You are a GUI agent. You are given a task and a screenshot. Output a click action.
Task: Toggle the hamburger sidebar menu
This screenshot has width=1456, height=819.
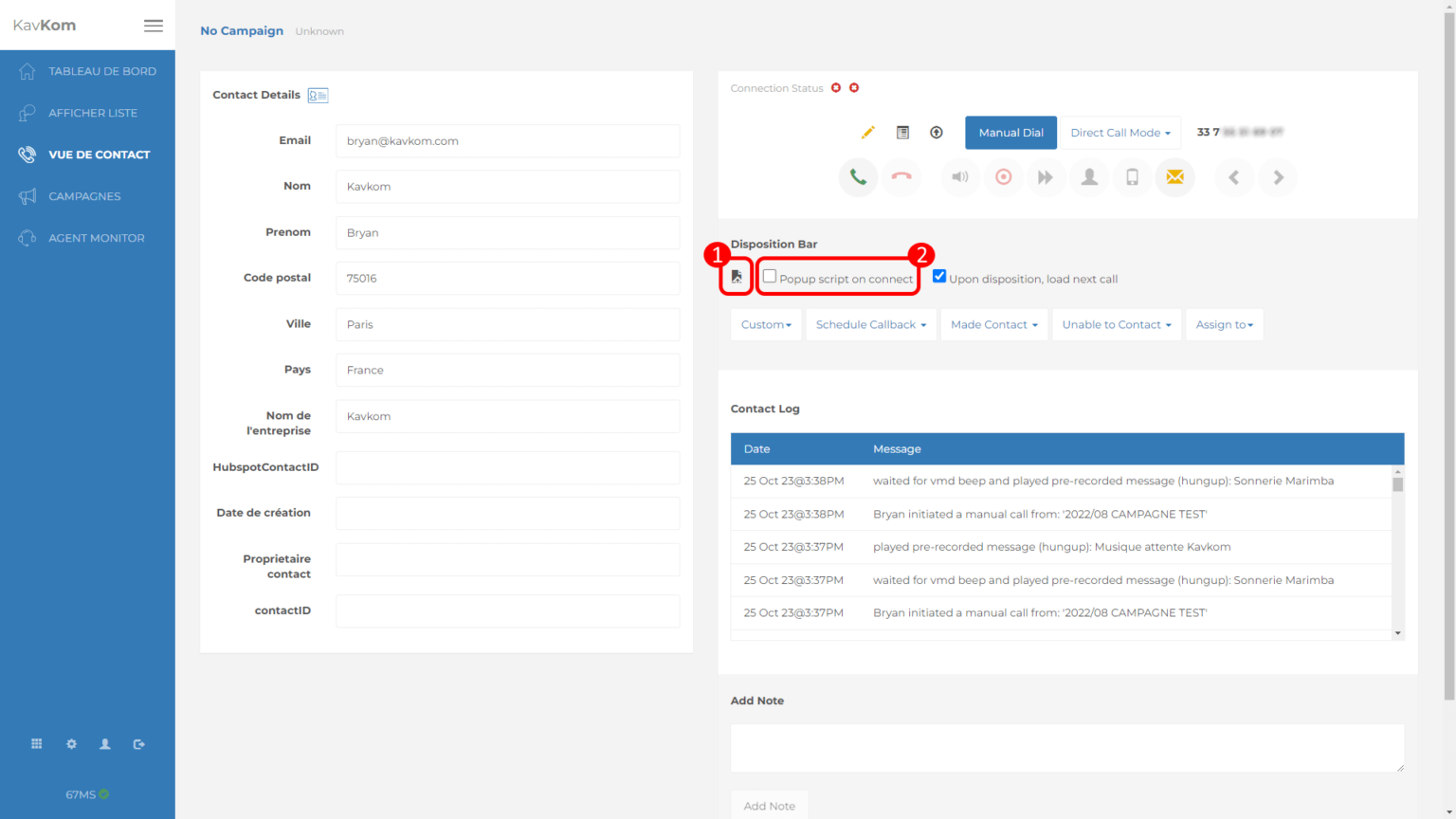(x=154, y=26)
